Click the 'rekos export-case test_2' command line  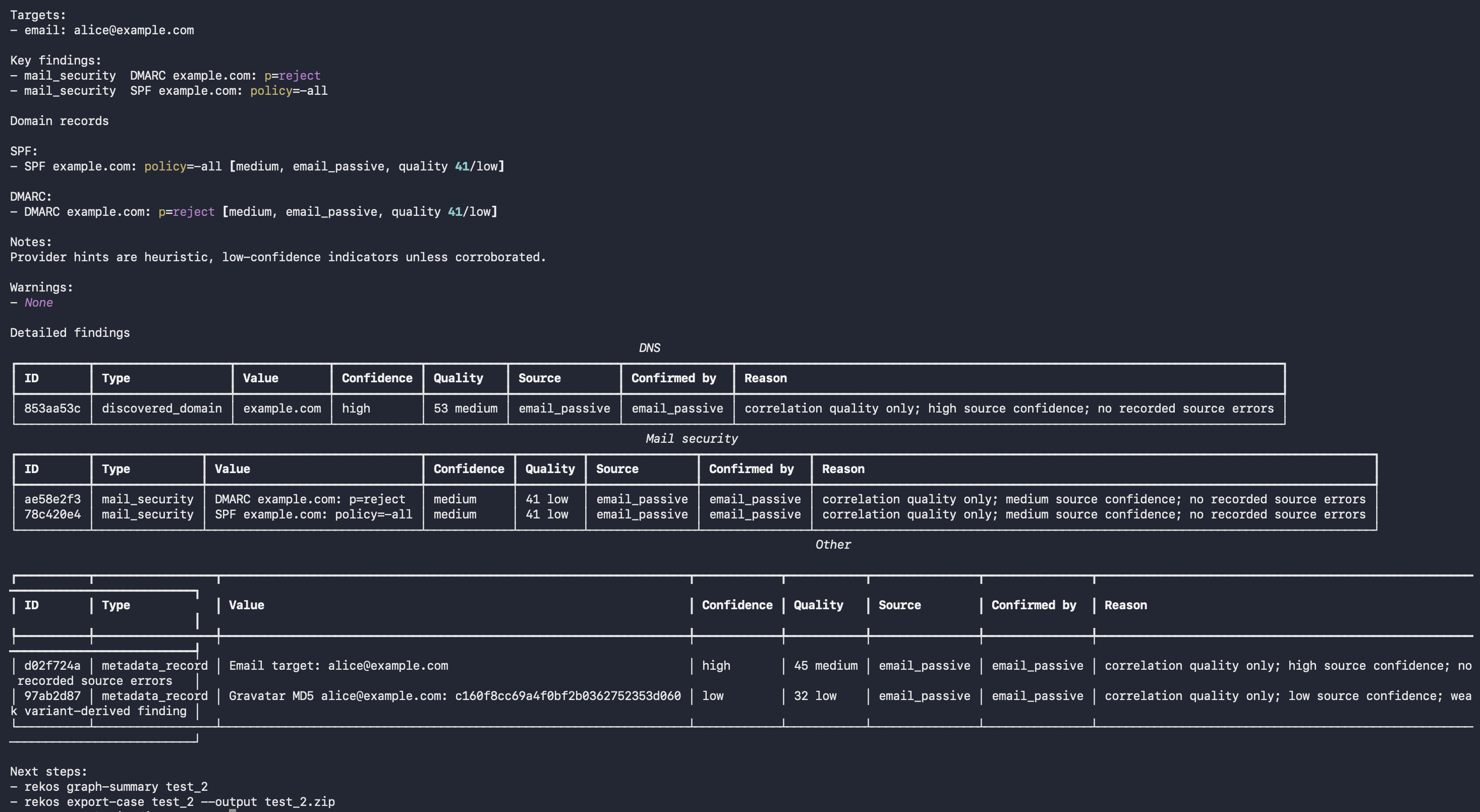click(x=179, y=802)
